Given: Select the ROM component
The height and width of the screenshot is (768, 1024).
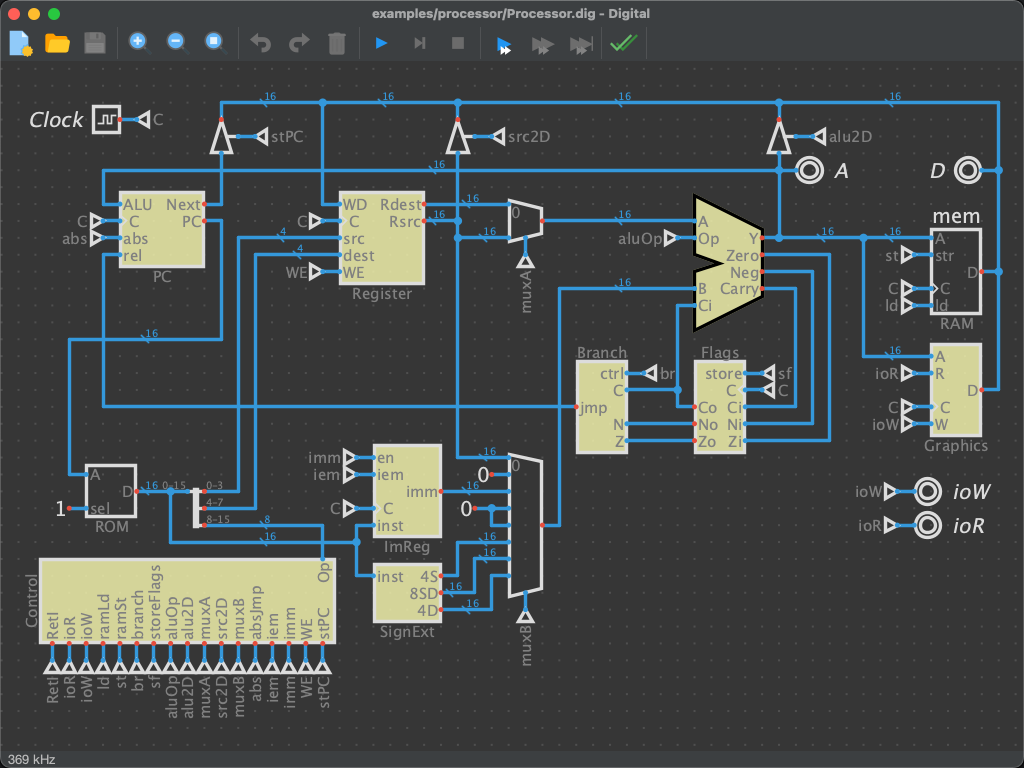Looking at the screenshot, I should coord(111,491).
